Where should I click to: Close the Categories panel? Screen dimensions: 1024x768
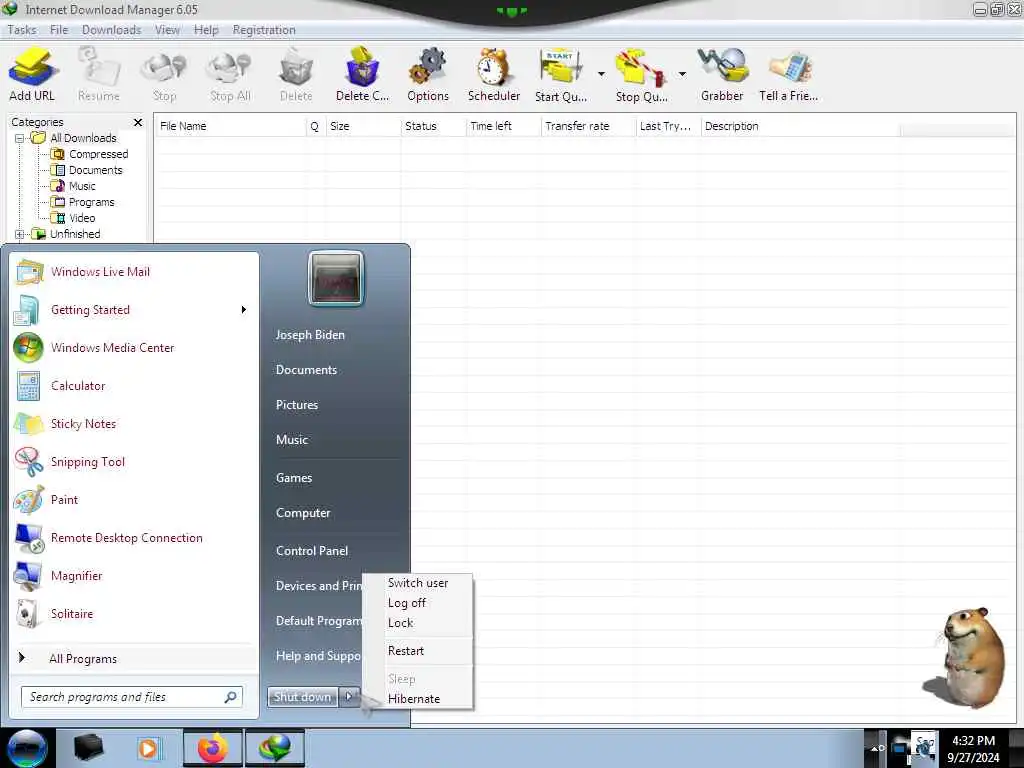[x=138, y=123]
